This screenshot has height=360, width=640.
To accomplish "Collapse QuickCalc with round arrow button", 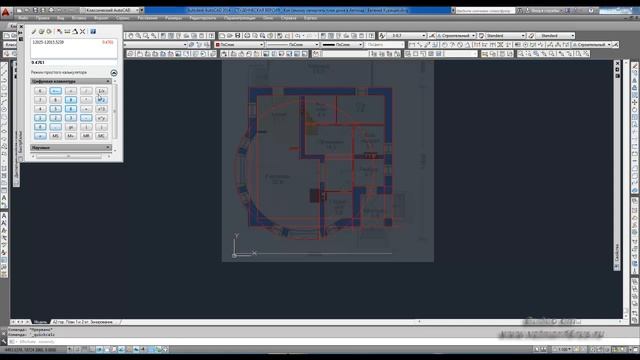I will click(113, 73).
